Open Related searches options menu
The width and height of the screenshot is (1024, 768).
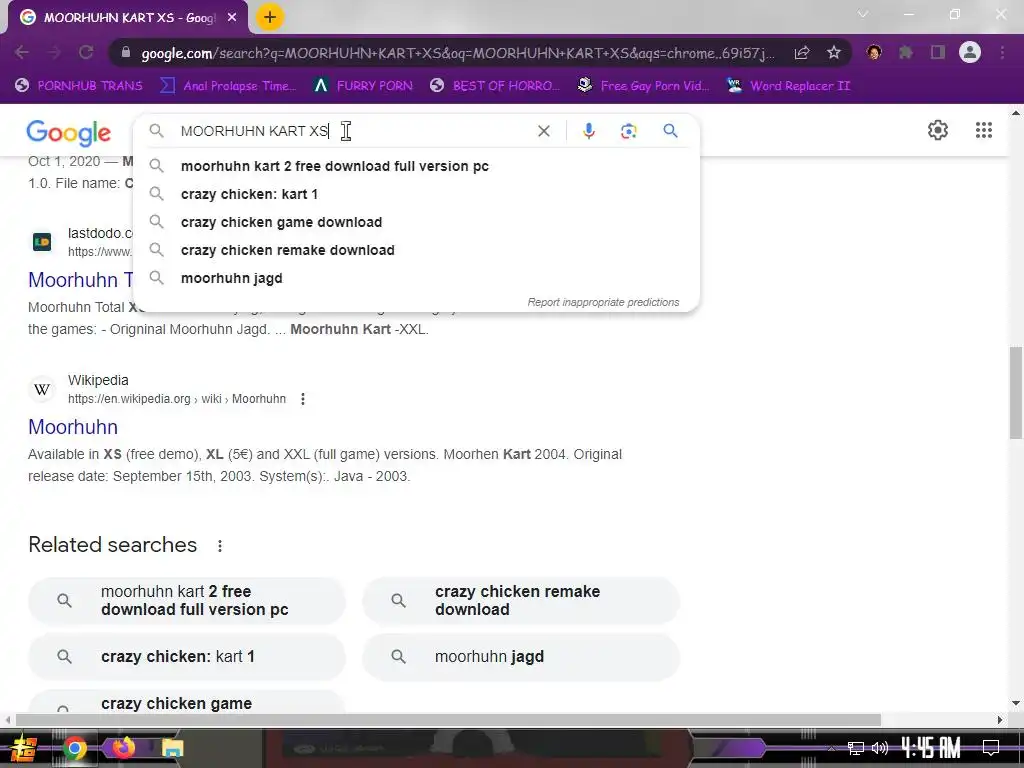[220, 546]
